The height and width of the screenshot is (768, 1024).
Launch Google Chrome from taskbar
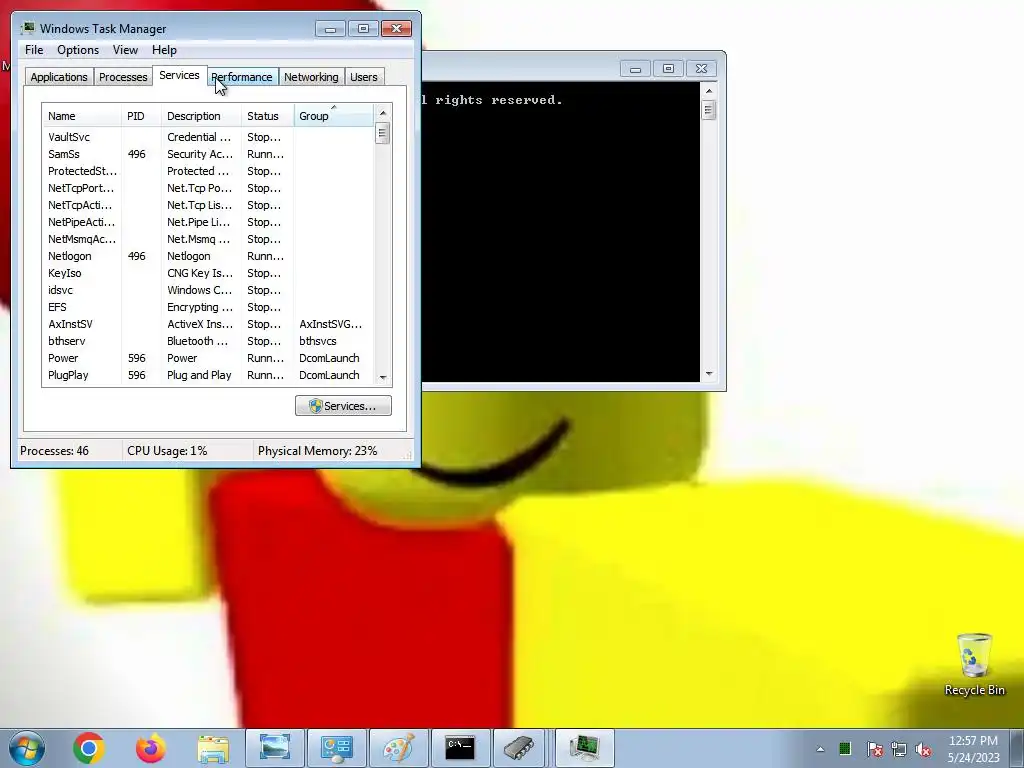89,748
